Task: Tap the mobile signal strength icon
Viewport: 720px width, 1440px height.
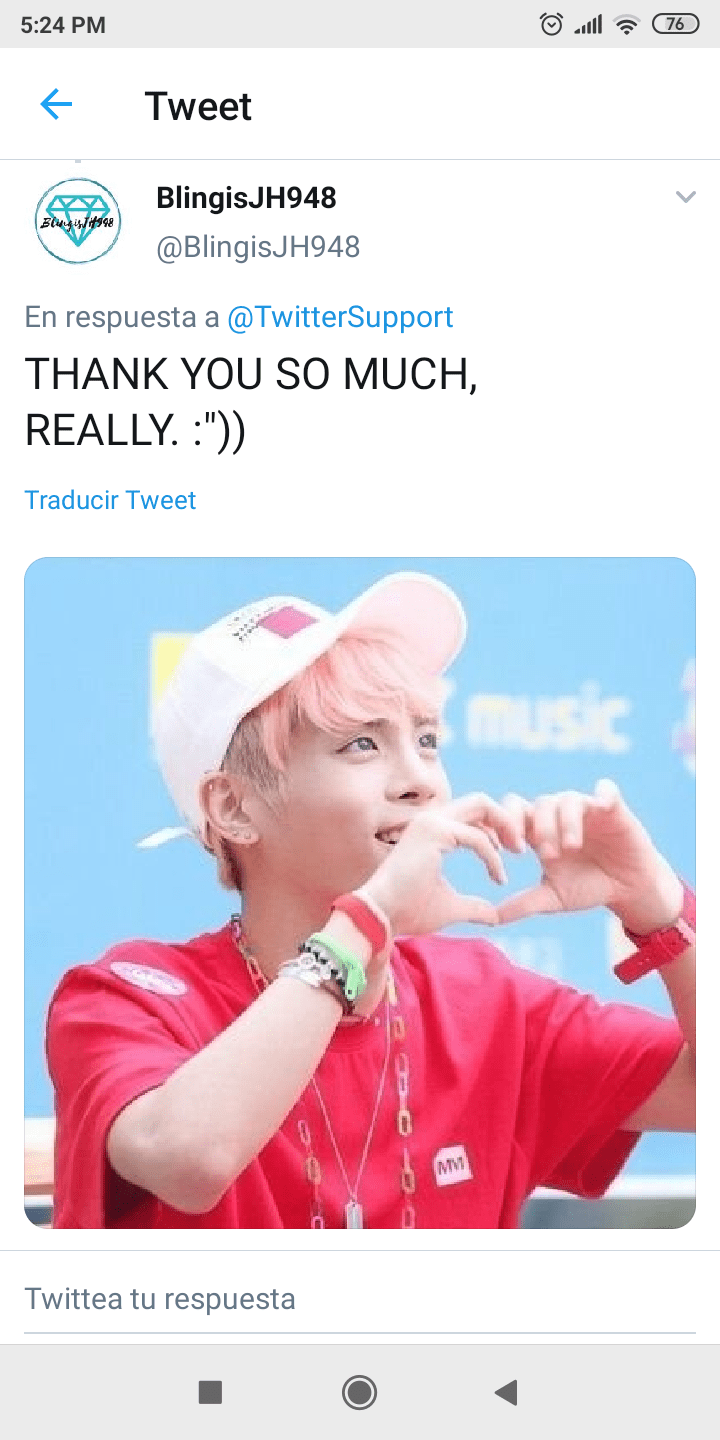Action: click(588, 25)
